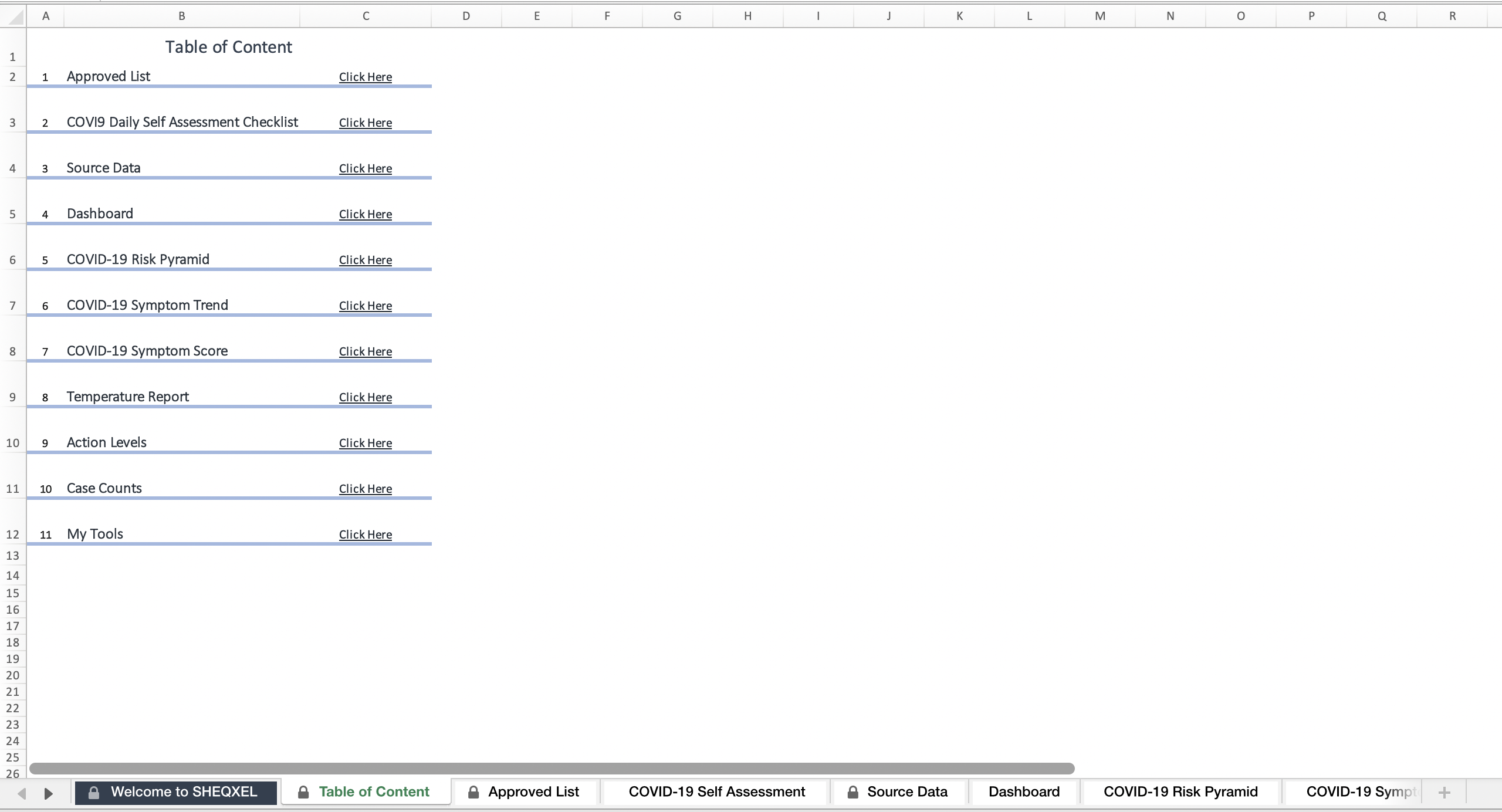Switch to COVID-19 Self Assessment sheet tab

click(x=716, y=792)
